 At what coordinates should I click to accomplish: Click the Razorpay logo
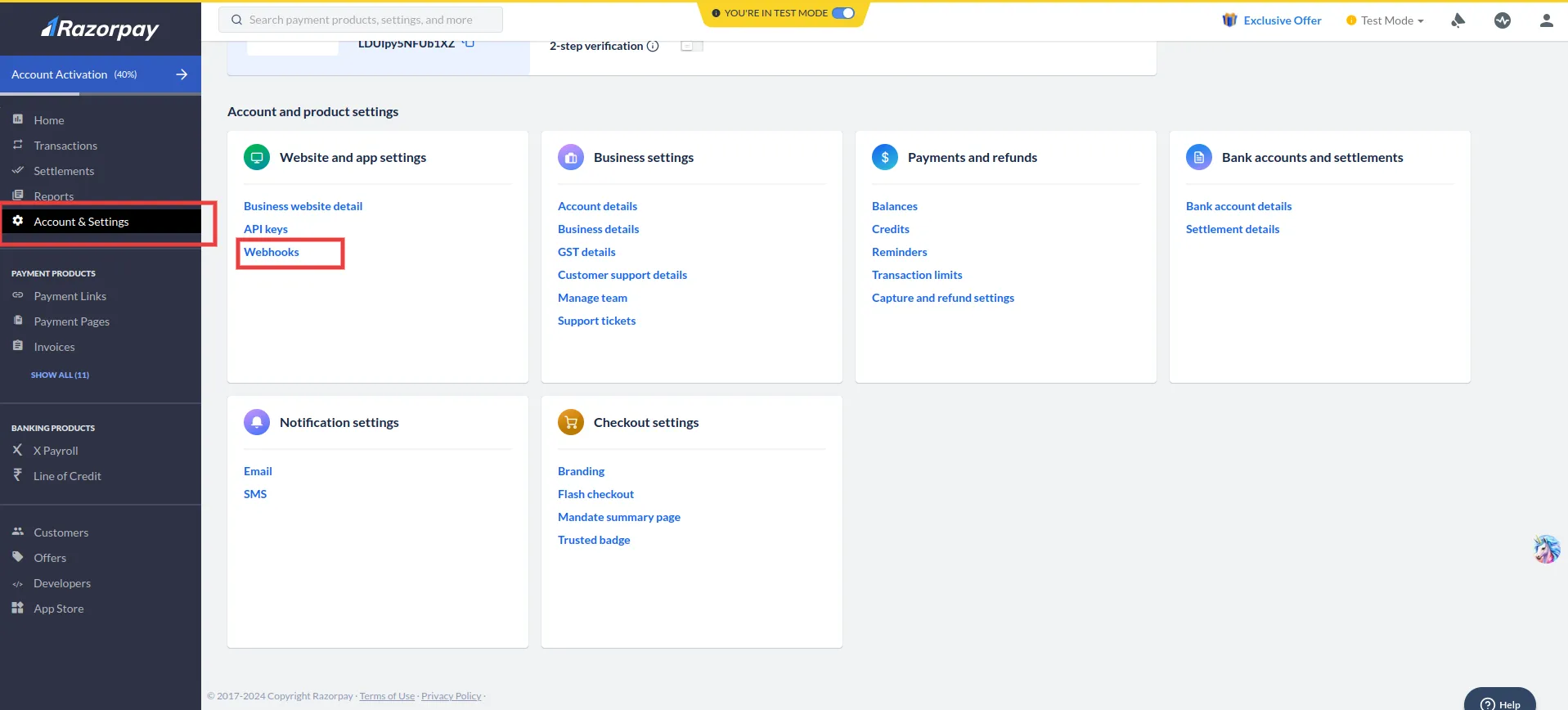pyautogui.click(x=100, y=29)
